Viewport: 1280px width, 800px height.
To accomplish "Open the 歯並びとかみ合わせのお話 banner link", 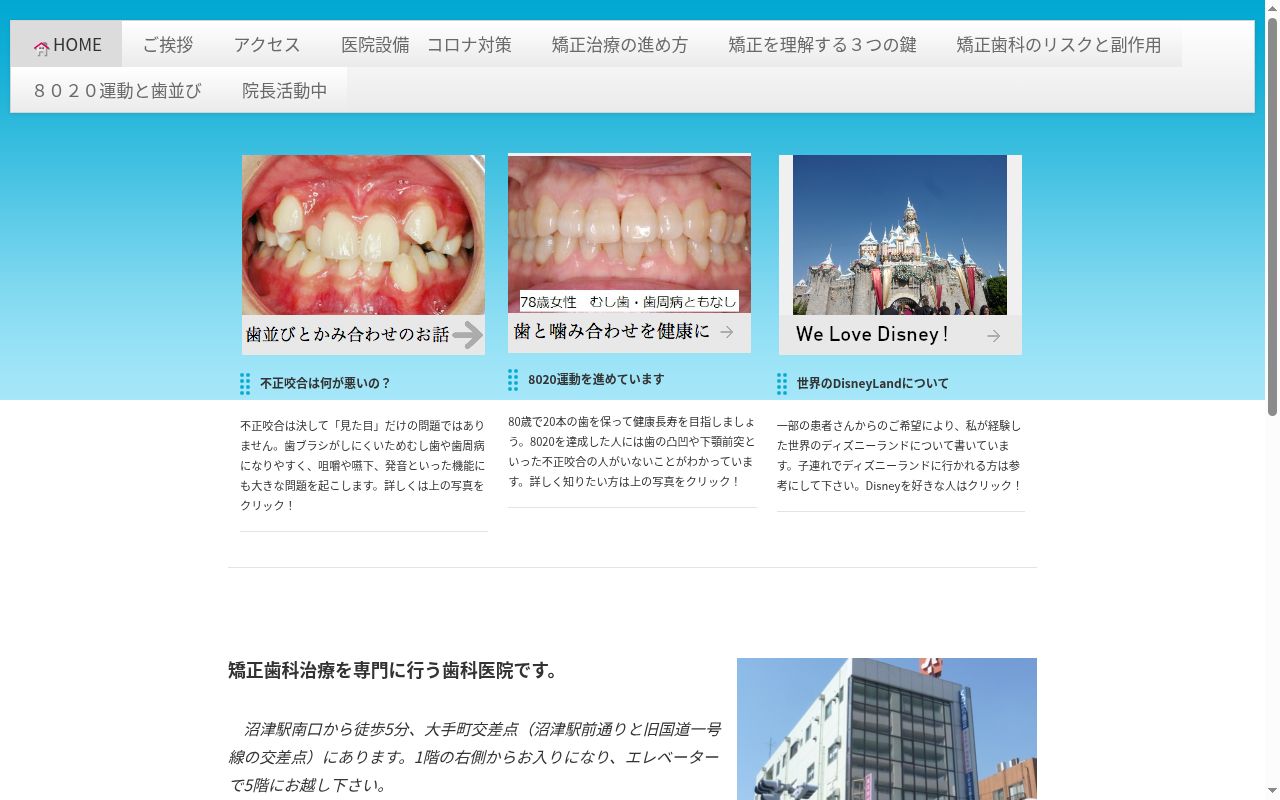I will 363,335.
